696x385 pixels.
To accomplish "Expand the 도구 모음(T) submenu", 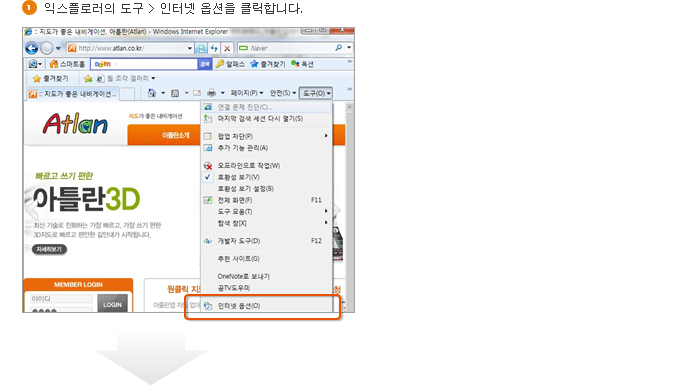I will click(266, 212).
